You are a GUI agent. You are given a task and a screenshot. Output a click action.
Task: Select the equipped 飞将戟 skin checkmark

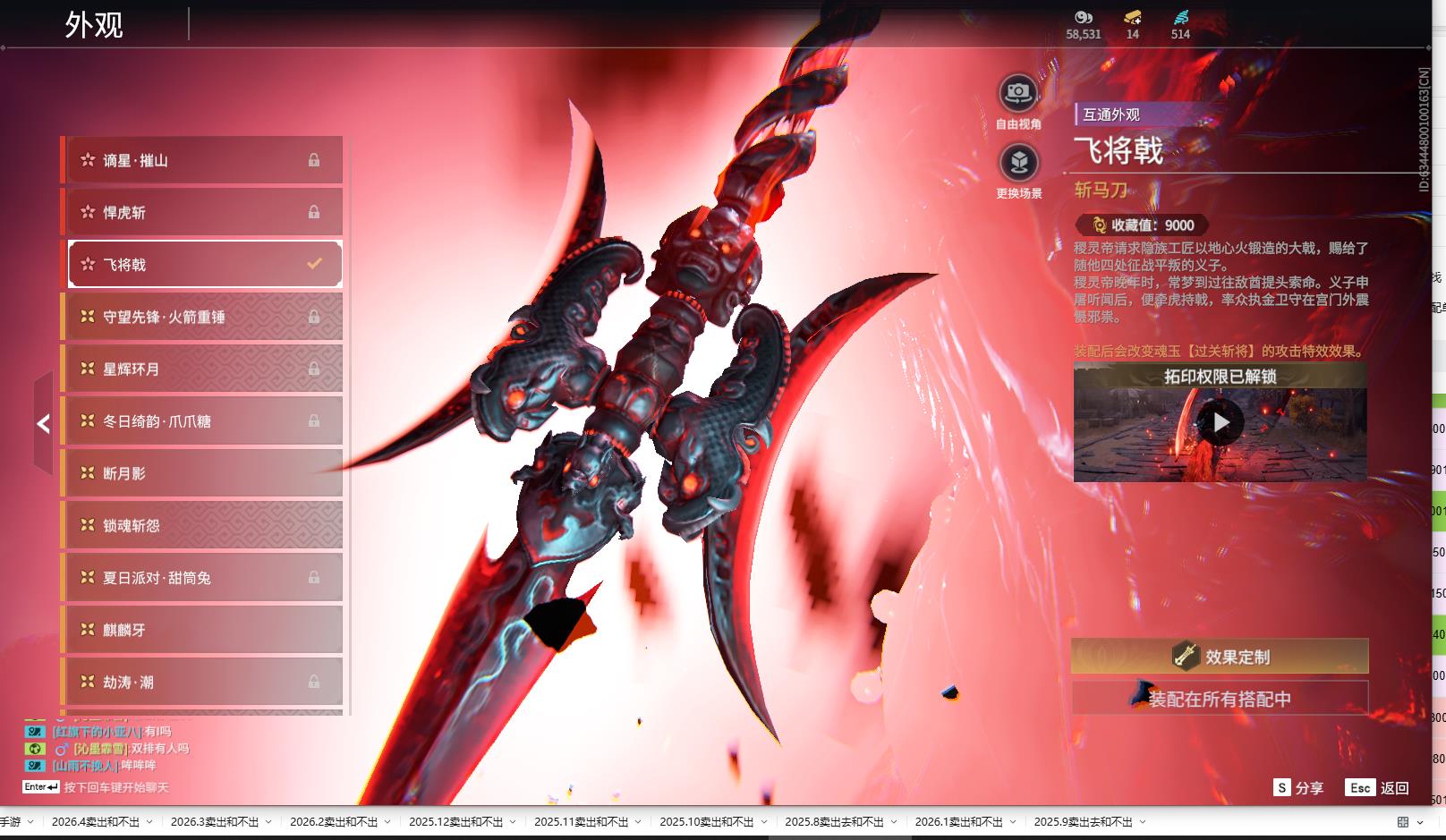[x=314, y=264]
